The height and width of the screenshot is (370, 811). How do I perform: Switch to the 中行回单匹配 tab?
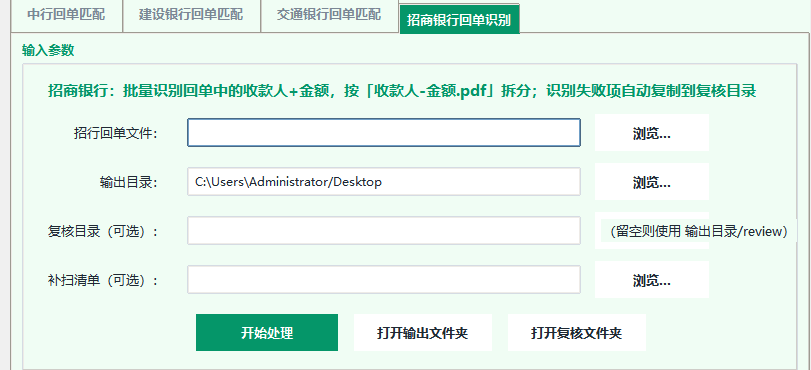[x=66, y=15]
